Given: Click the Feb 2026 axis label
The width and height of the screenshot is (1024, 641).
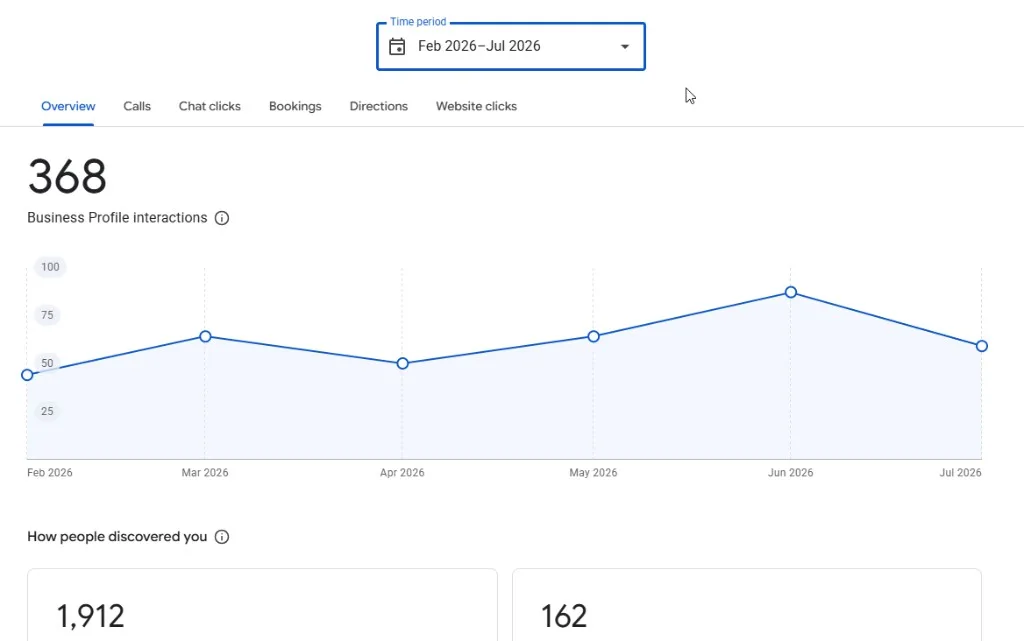Looking at the screenshot, I should click(50, 473).
